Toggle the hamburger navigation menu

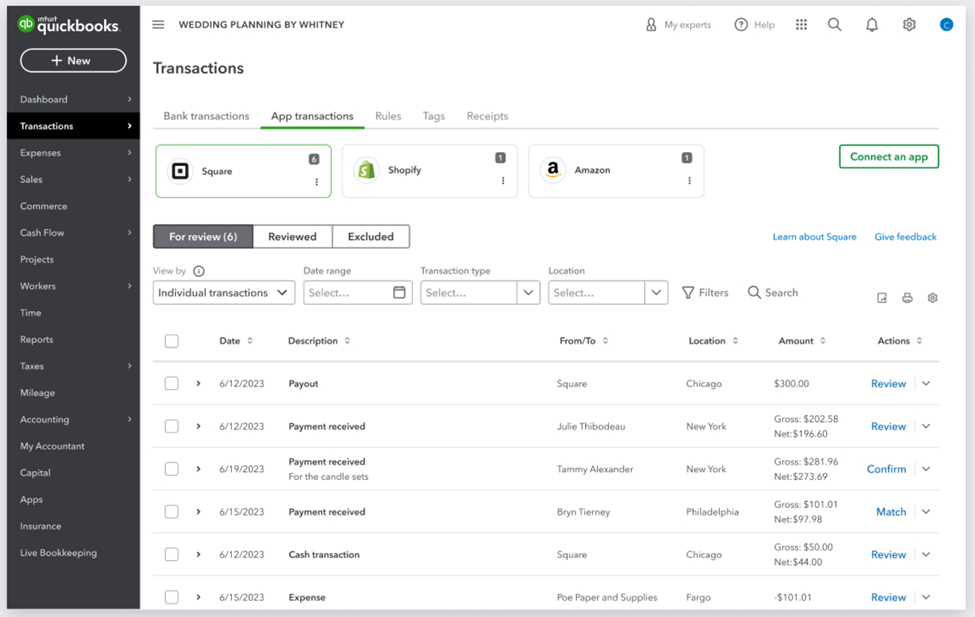click(x=158, y=25)
